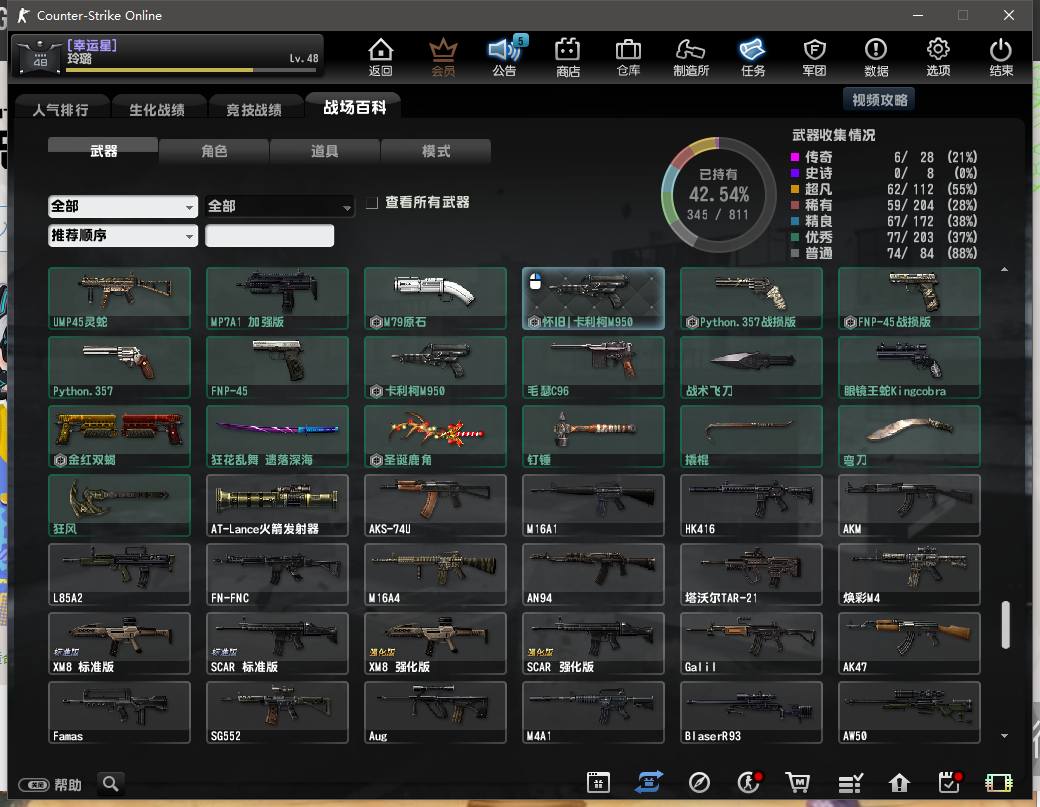Open the 商店 shop icon
The width and height of the screenshot is (1040, 807).
click(x=567, y=57)
